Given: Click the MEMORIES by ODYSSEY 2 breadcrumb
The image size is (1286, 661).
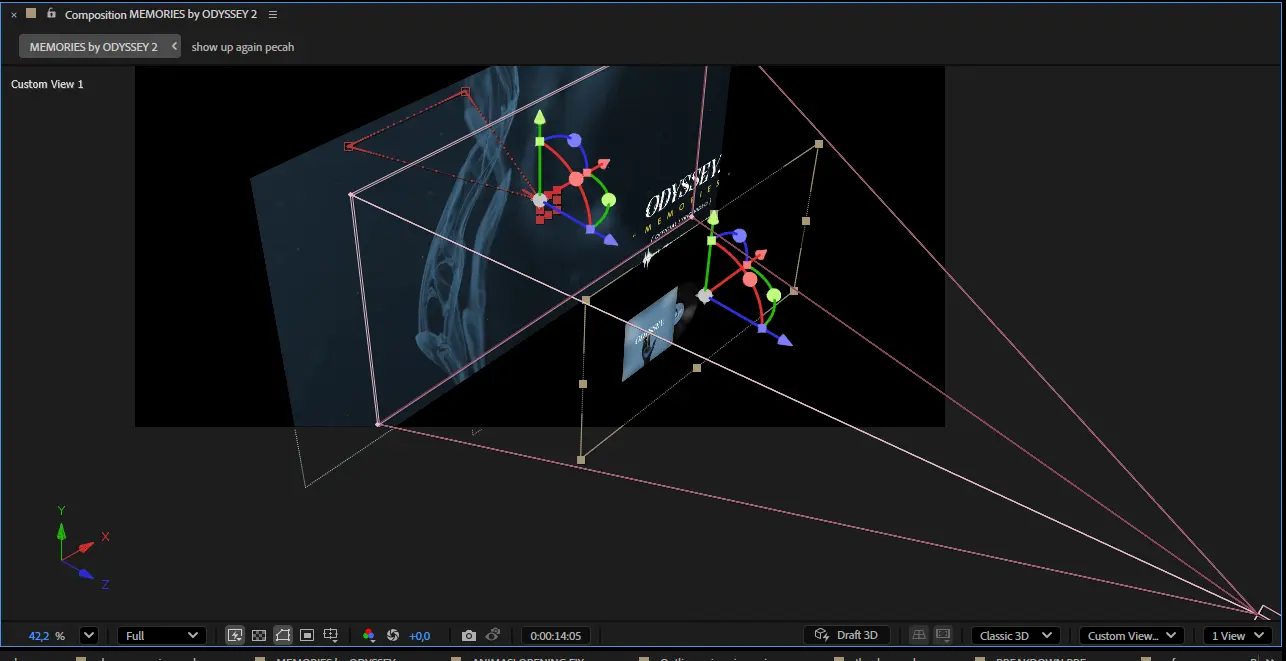Looking at the screenshot, I should click(x=93, y=47).
